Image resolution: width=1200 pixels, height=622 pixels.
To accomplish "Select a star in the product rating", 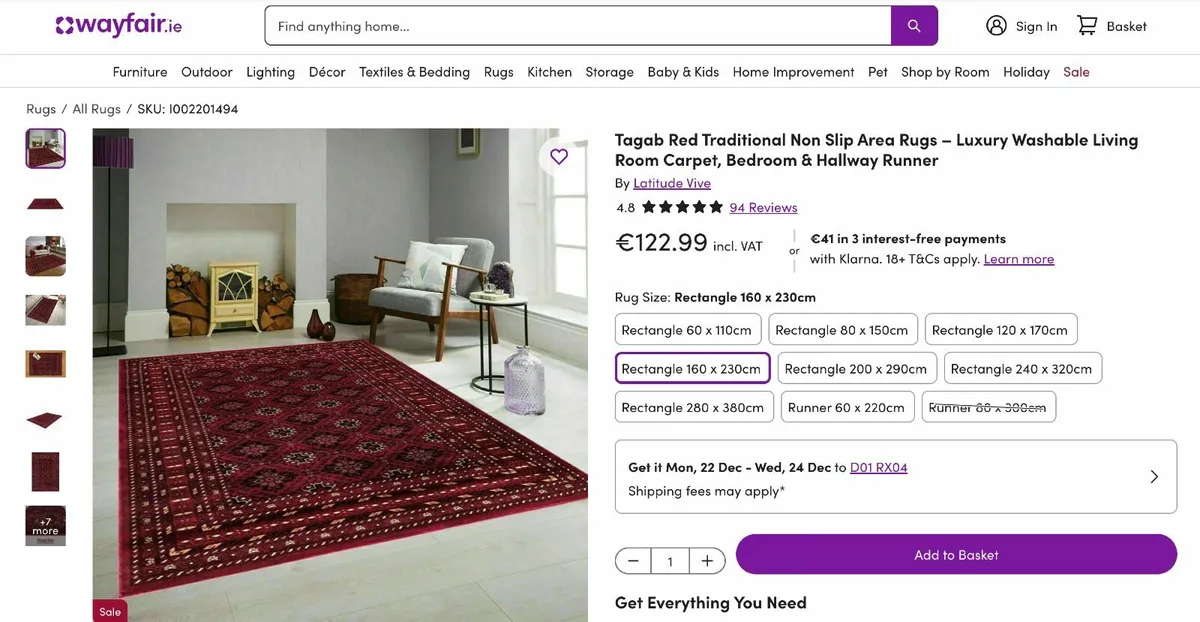I will tap(682, 207).
